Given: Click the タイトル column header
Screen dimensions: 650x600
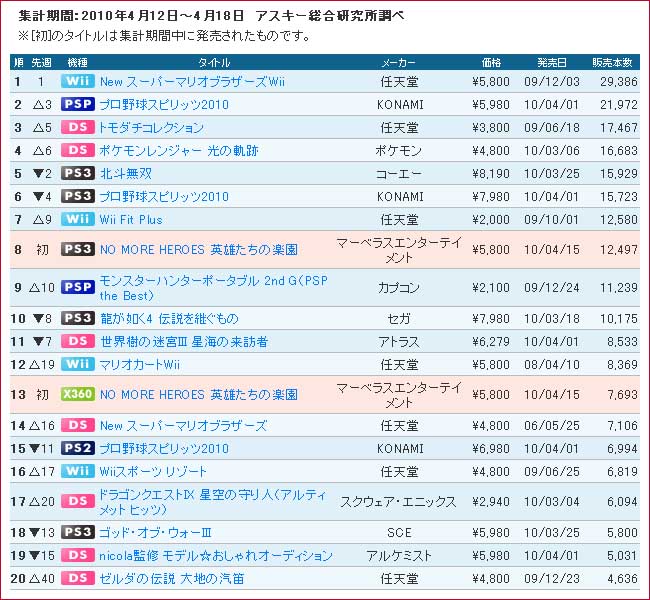Looking at the screenshot, I should coord(214,63).
